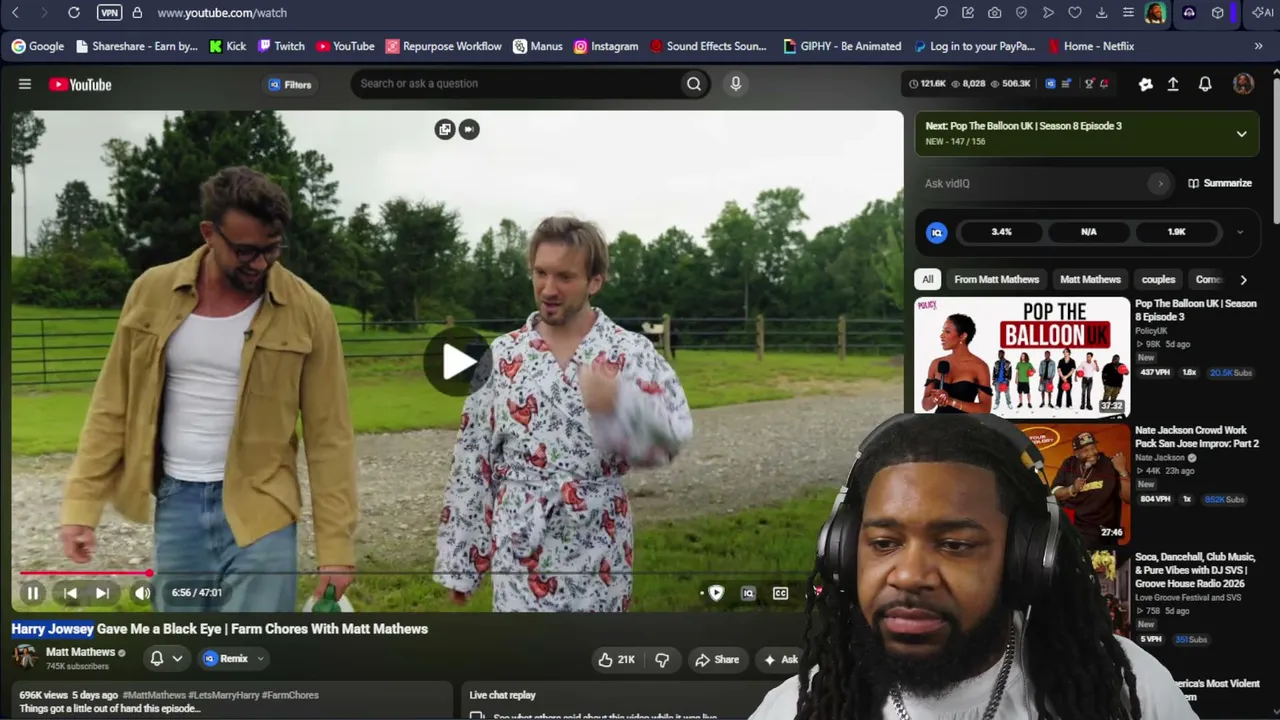Open the miniplayer icon atop the video
Viewport: 1280px width, 720px height.
pyautogui.click(x=445, y=129)
